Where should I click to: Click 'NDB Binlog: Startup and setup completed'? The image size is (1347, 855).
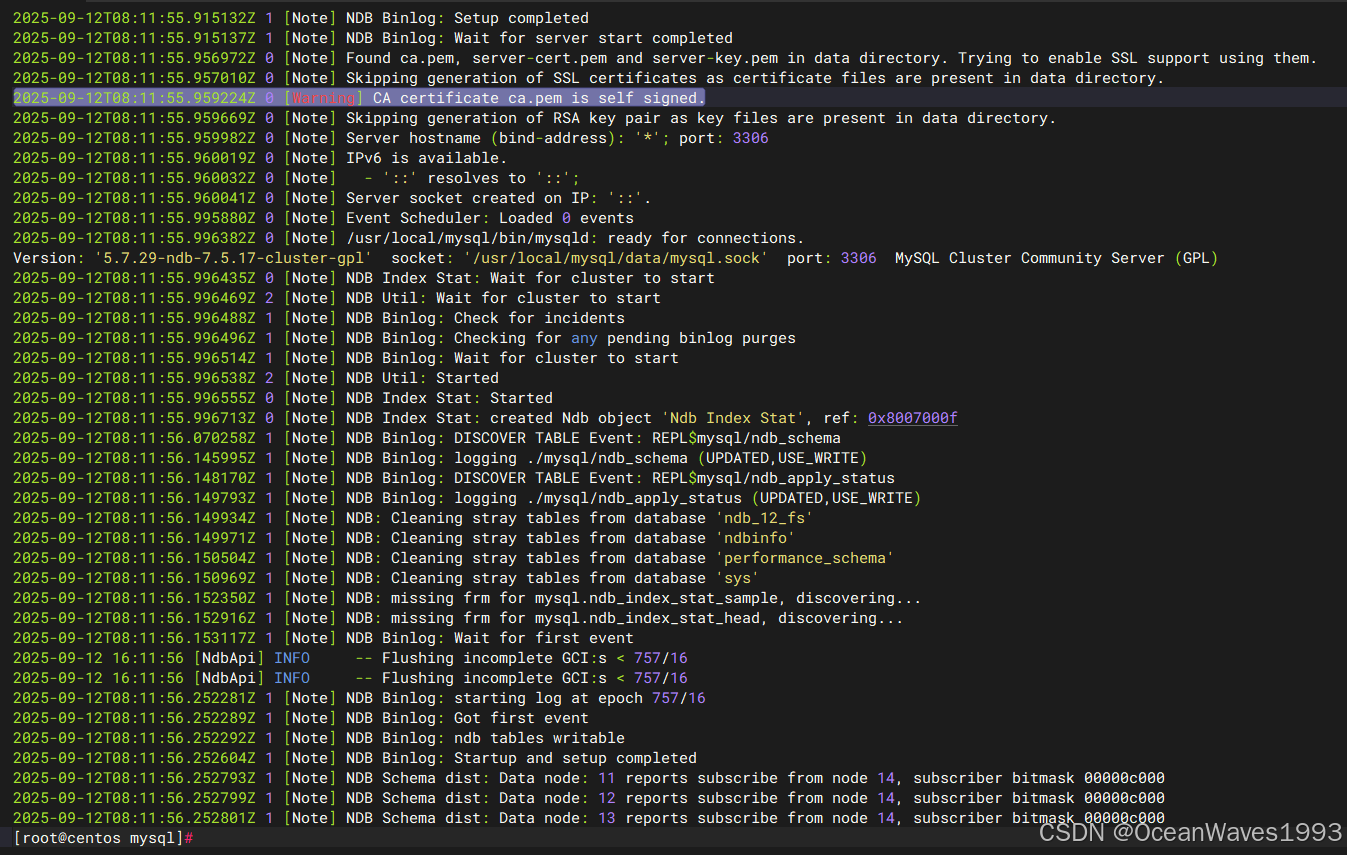(x=521, y=758)
